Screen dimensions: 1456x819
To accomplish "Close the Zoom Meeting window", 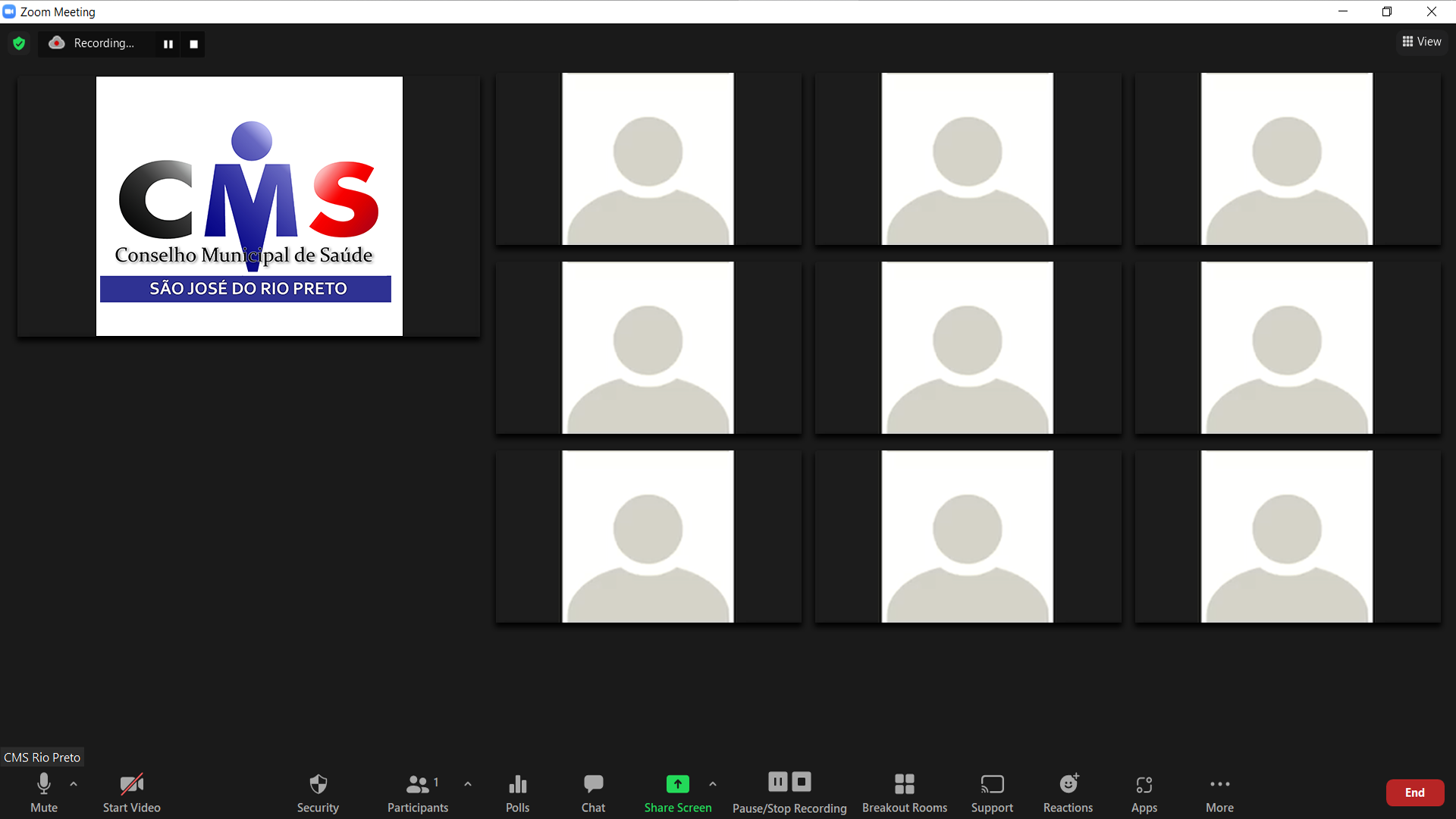I will click(1432, 11).
